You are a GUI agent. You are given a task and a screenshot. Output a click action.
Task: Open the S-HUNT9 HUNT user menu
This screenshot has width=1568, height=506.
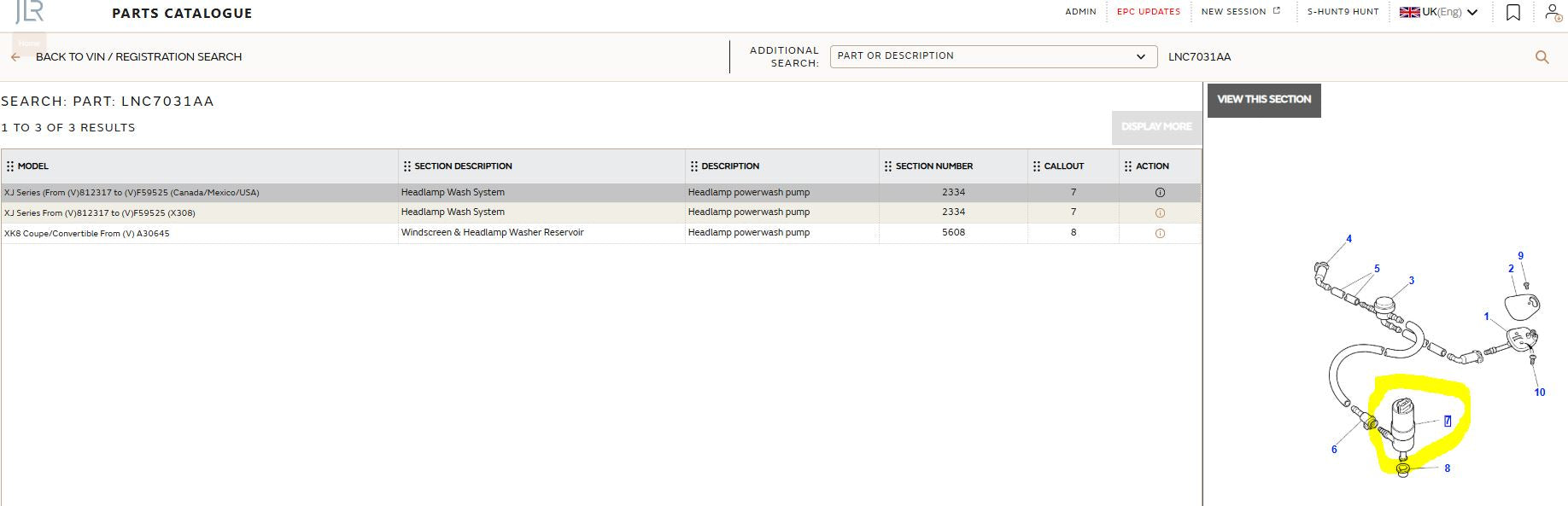[x=1343, y=12]
